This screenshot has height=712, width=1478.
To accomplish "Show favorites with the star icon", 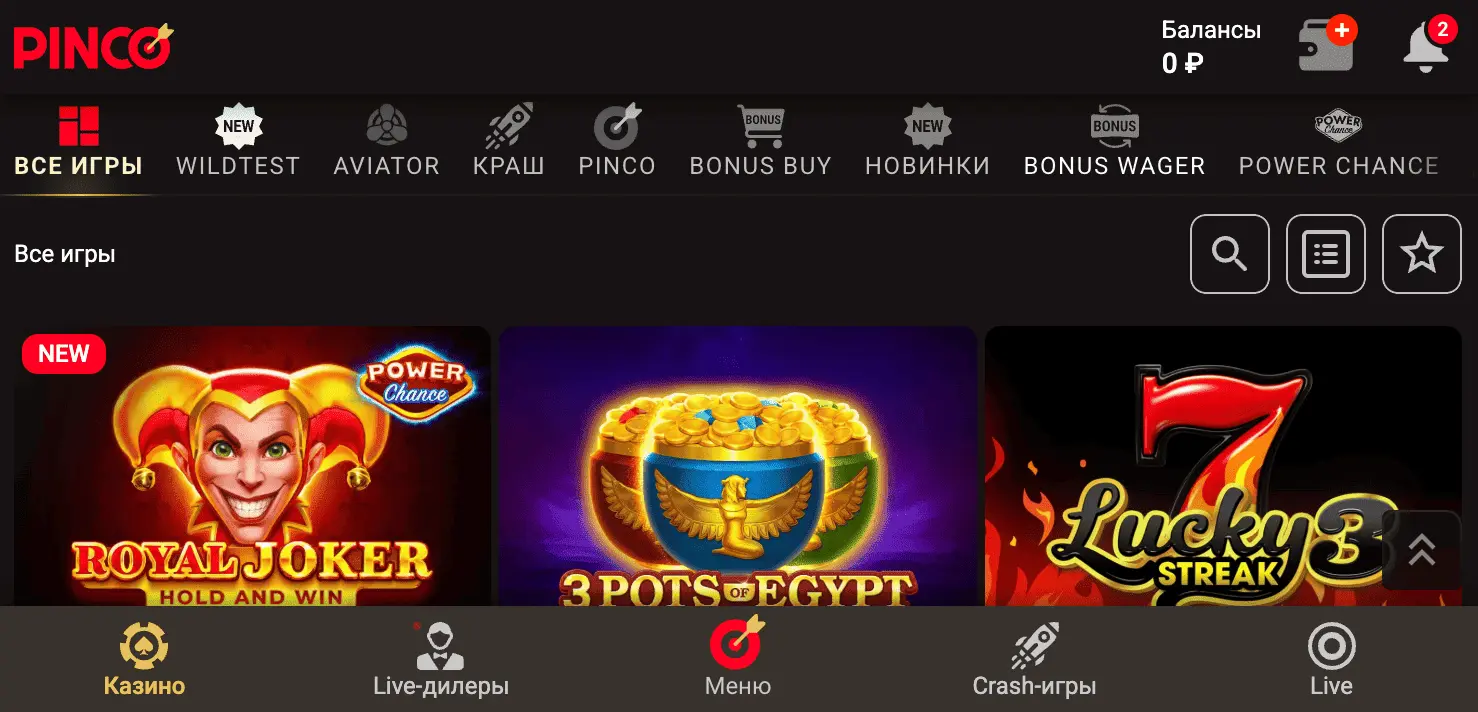I will click(x=1421, y=254).
